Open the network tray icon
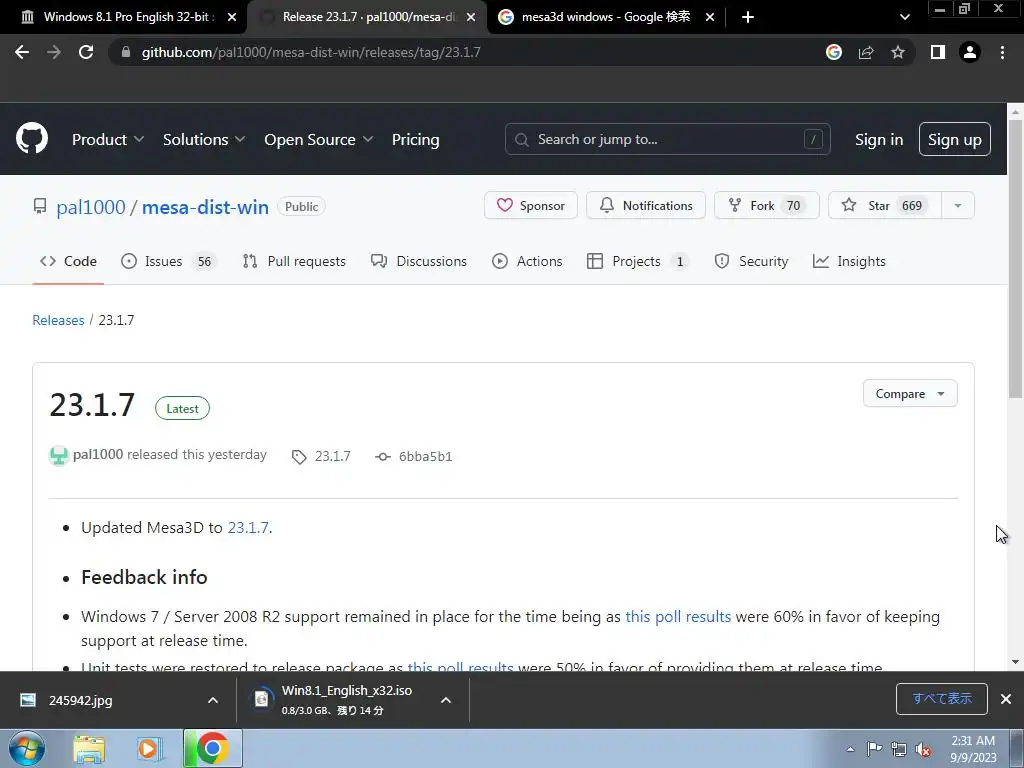This screenshot has width=1024, height=768. (899, 749)
